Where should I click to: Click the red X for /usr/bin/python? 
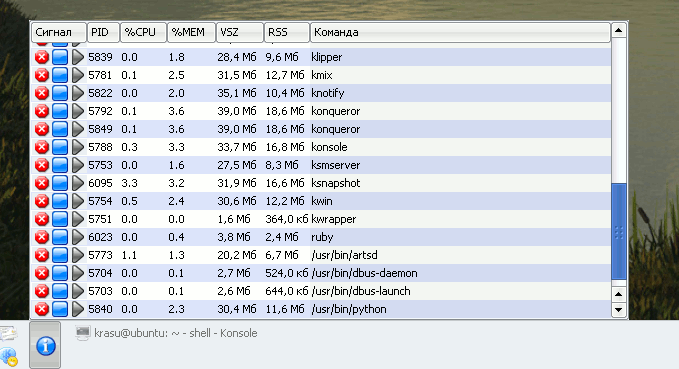(42, 309)
